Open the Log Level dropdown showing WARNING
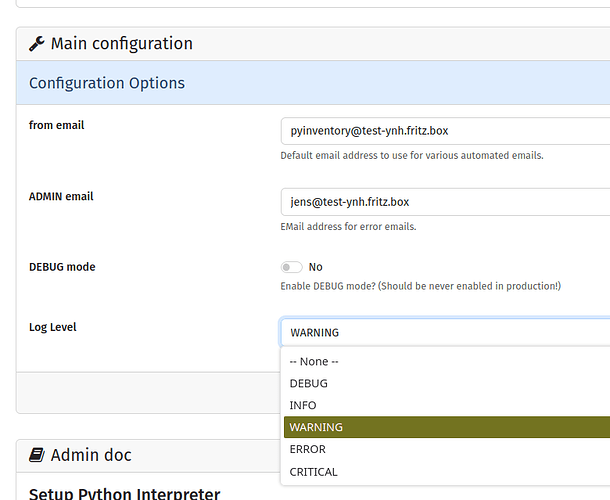Viewport: 610px width, 500px height. pyautogui.click(x=445, y=333)
